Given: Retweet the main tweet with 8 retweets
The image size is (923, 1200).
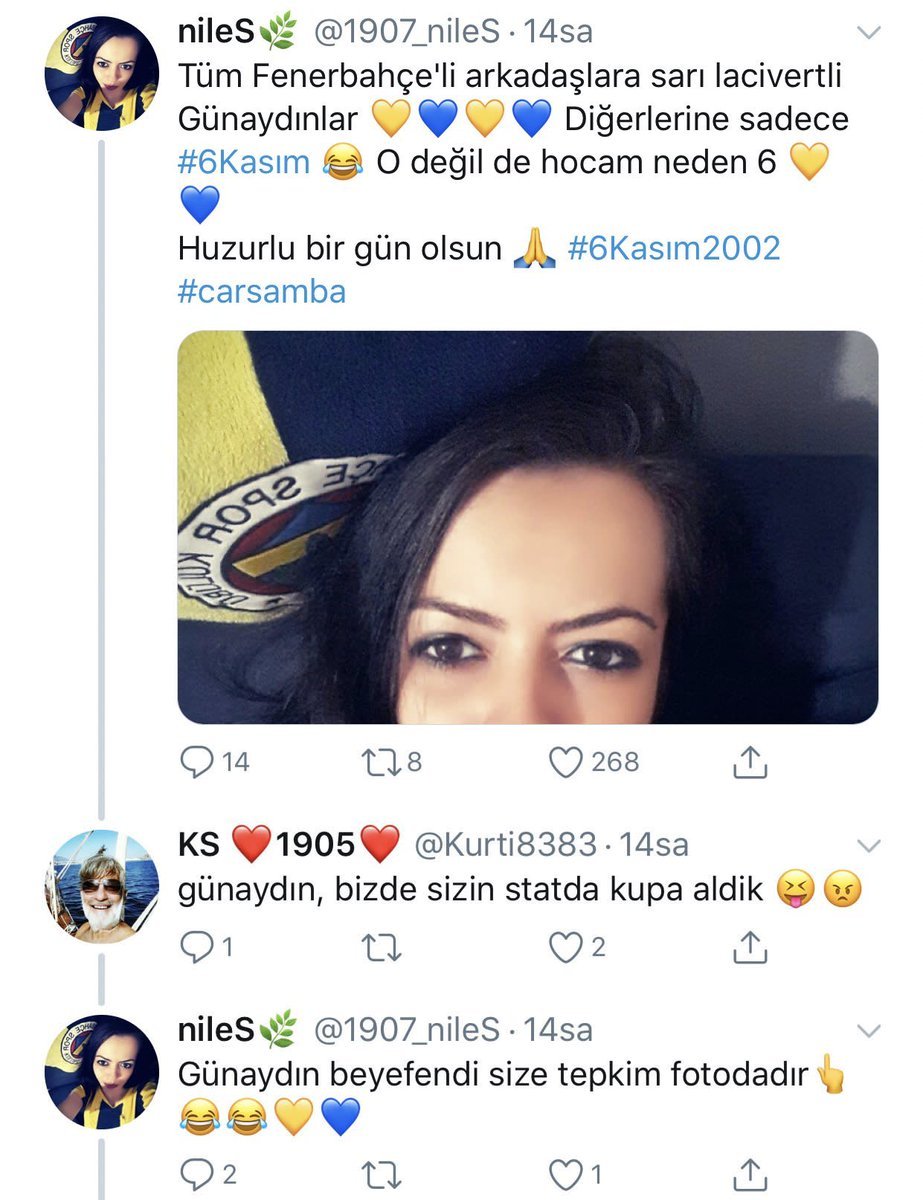Looking at the screenshot, I should 380,763.
